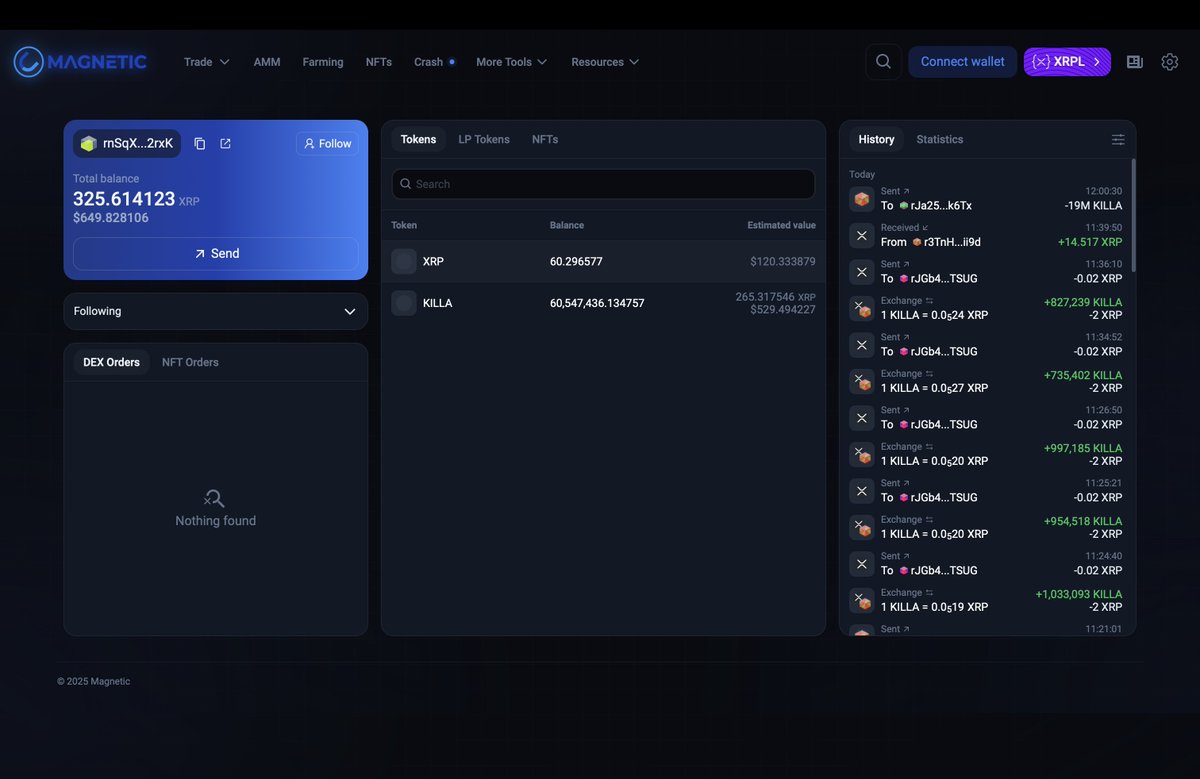
Task: Click KILLA balance 60,547,436.134757
Action: [x=597, y=303]
